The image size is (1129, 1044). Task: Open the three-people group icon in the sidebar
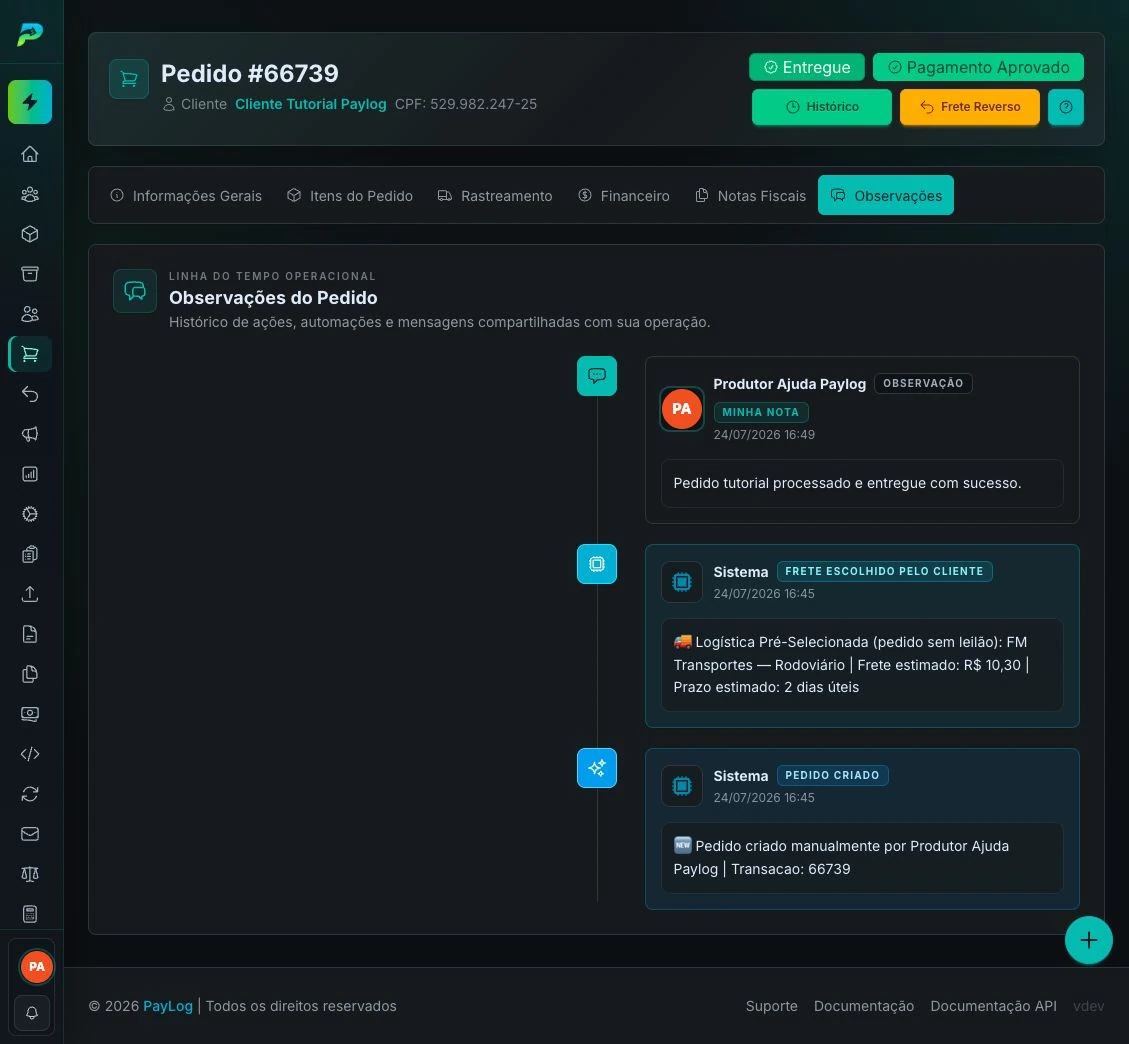30,194
